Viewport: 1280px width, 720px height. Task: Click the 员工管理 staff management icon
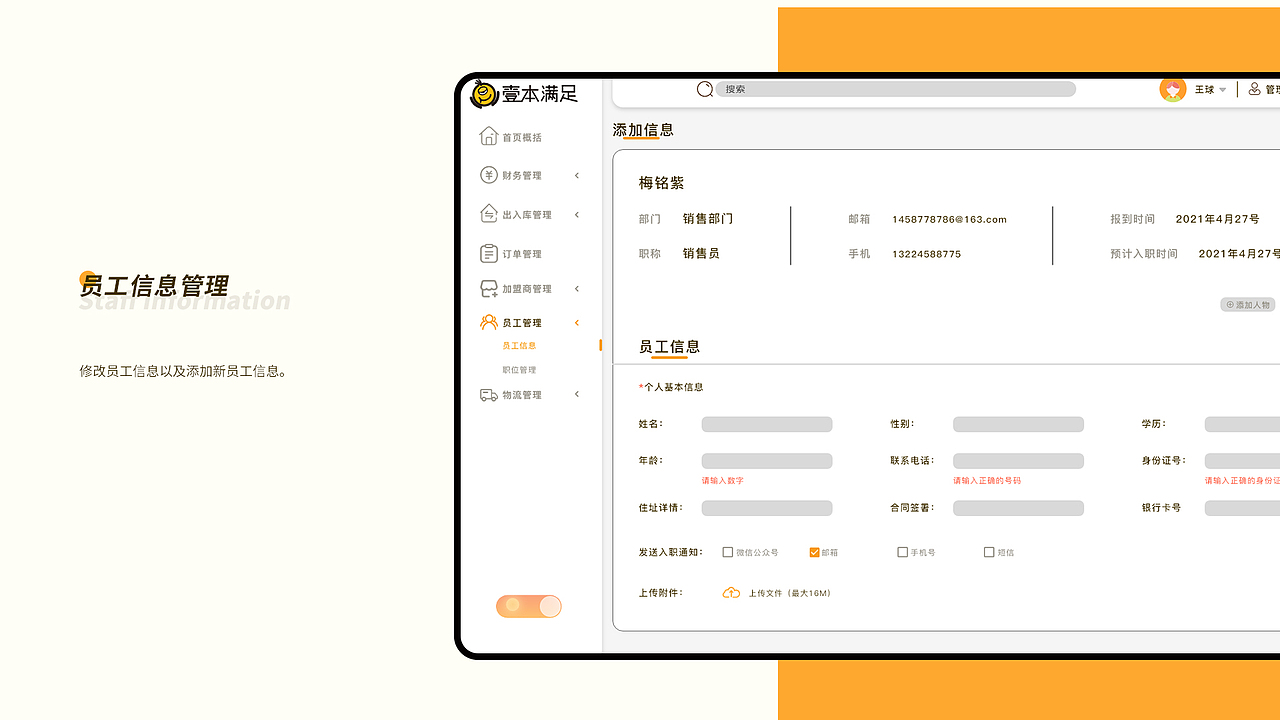tap(489, 322)
